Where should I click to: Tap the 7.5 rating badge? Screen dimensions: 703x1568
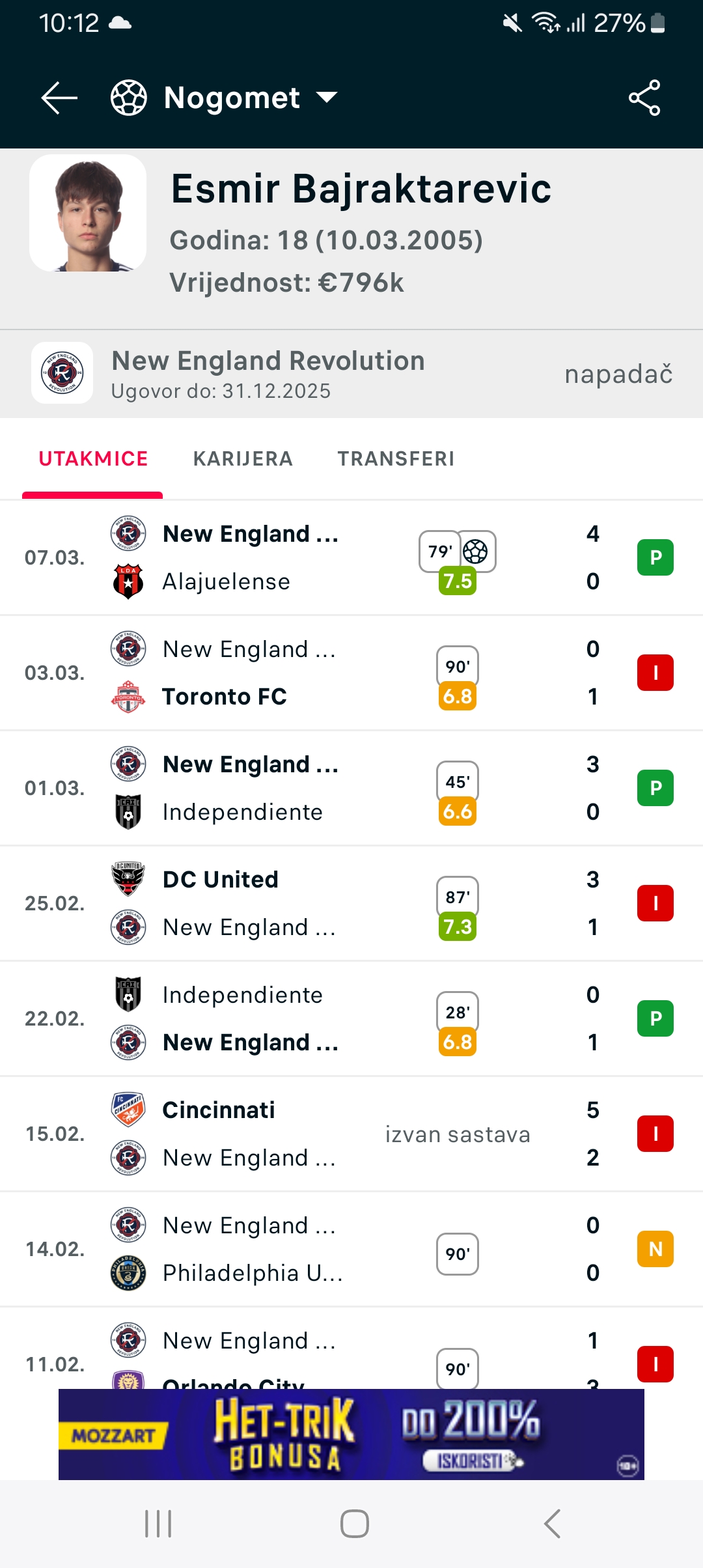tap(458, 581)
